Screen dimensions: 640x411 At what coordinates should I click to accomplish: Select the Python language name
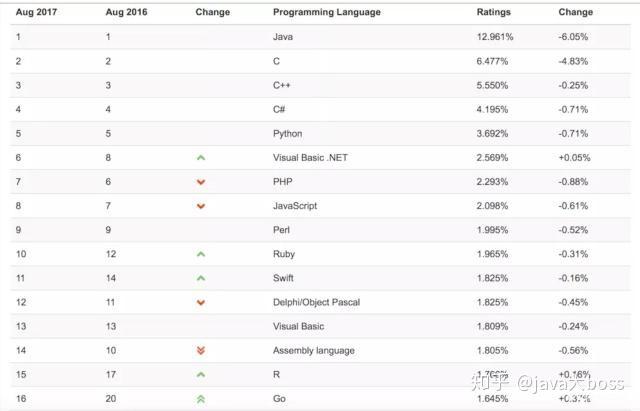click(287, 134)
